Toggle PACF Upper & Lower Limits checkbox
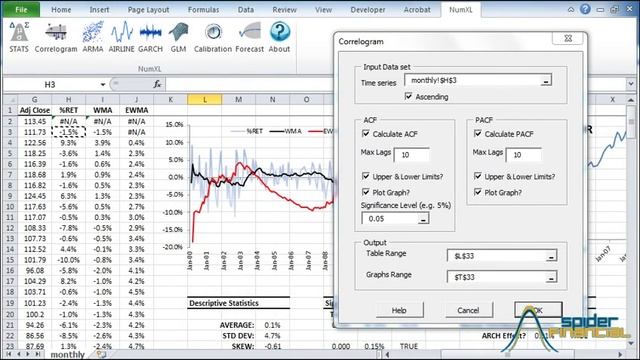This screenshot has width=640, height=360. (478, 176)
